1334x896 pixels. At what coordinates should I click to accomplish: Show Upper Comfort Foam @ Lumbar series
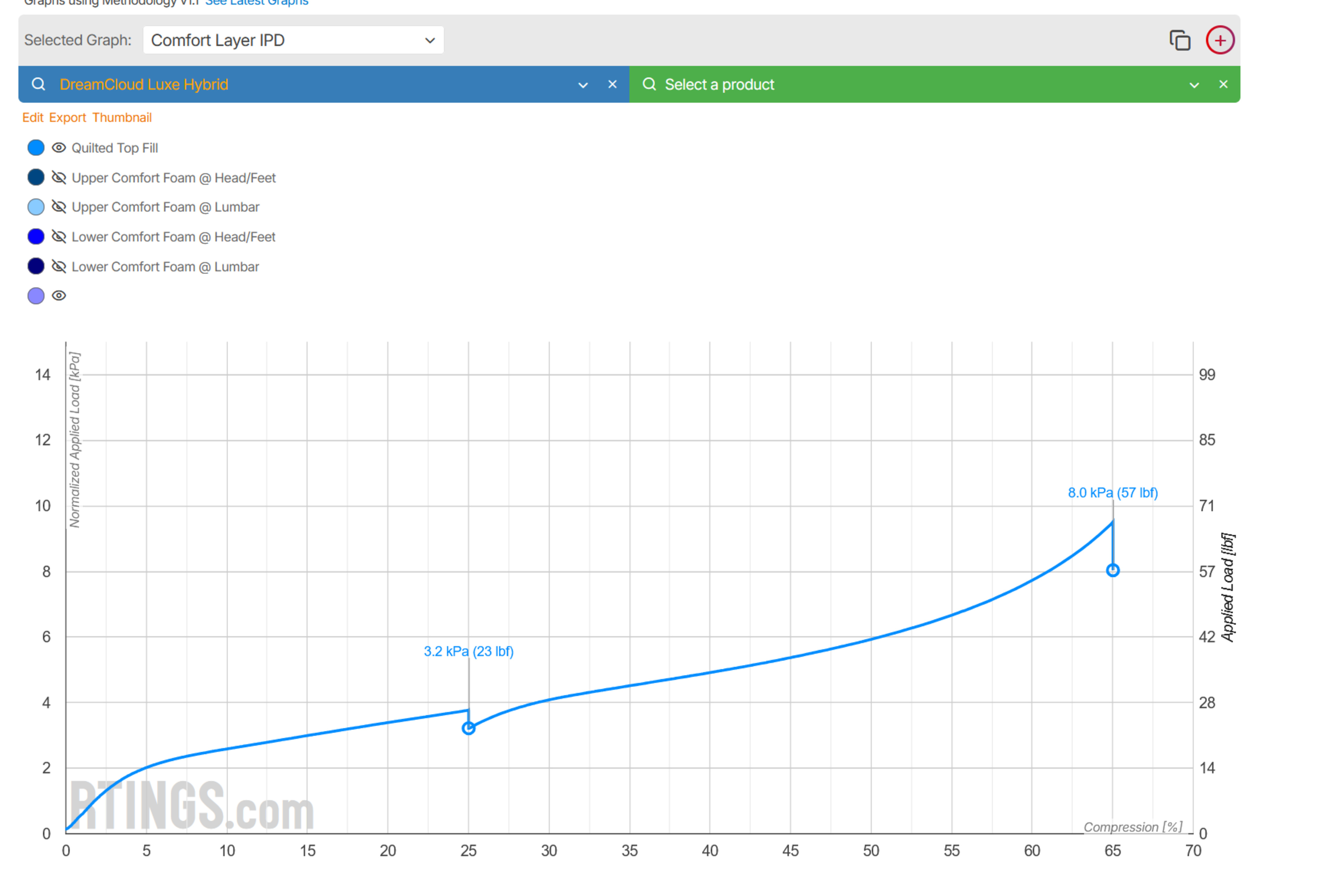(x=59, y=207)
